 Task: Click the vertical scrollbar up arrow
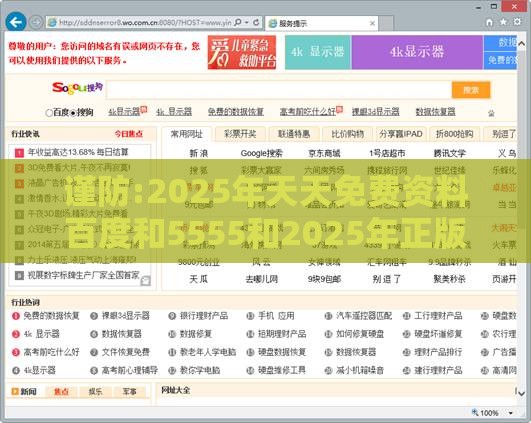521,43
